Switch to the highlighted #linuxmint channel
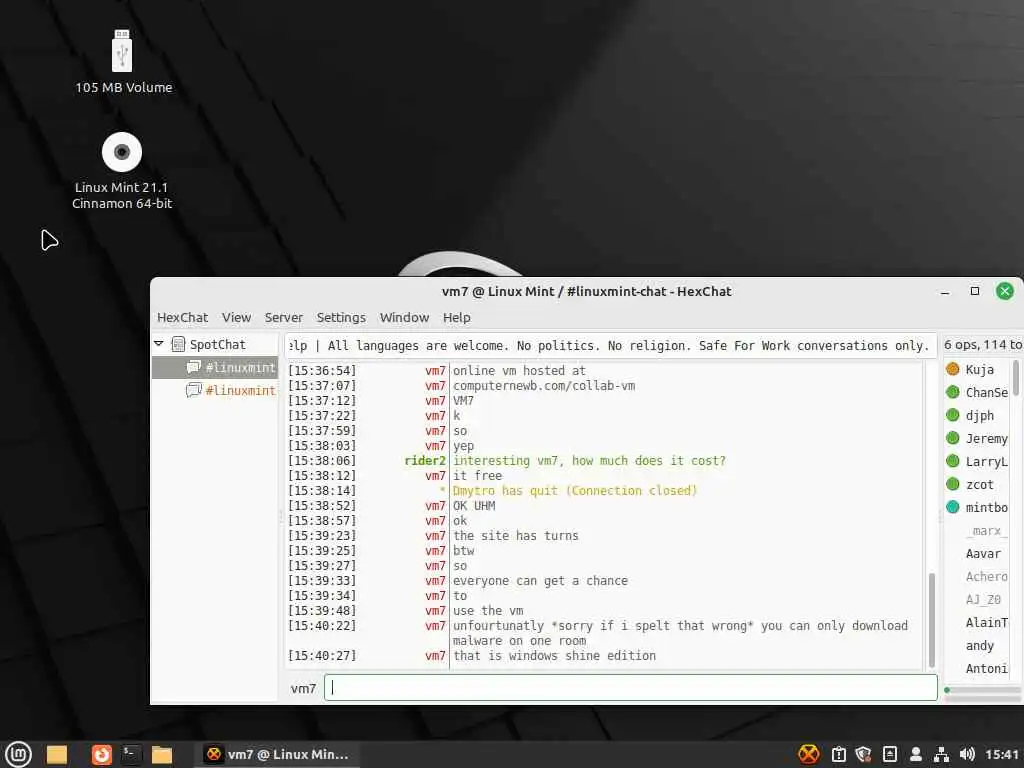The width and height of the screenshot is (1024, 768). [216, 368]
